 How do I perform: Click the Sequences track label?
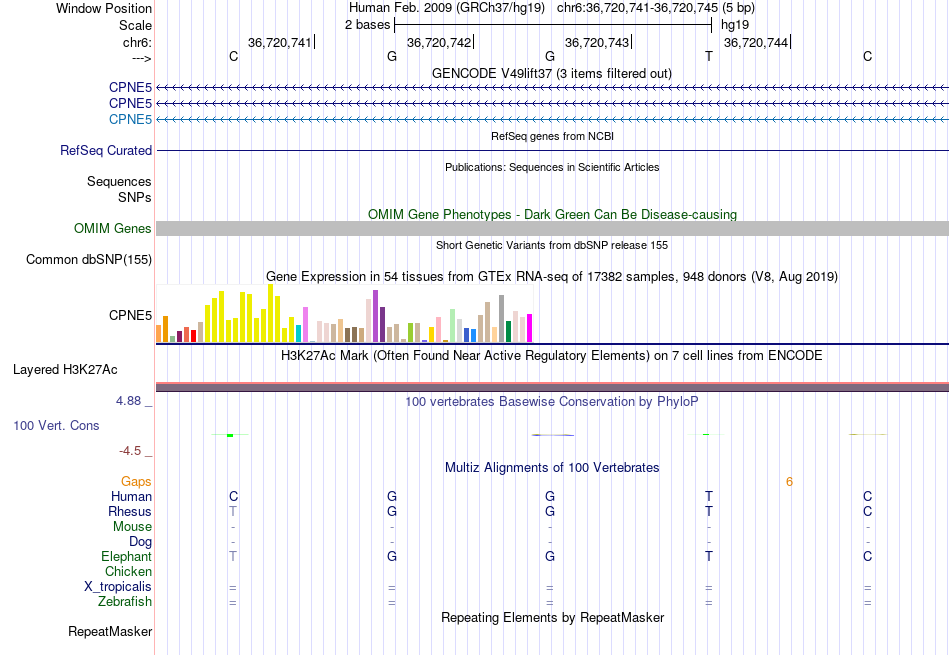119,181
